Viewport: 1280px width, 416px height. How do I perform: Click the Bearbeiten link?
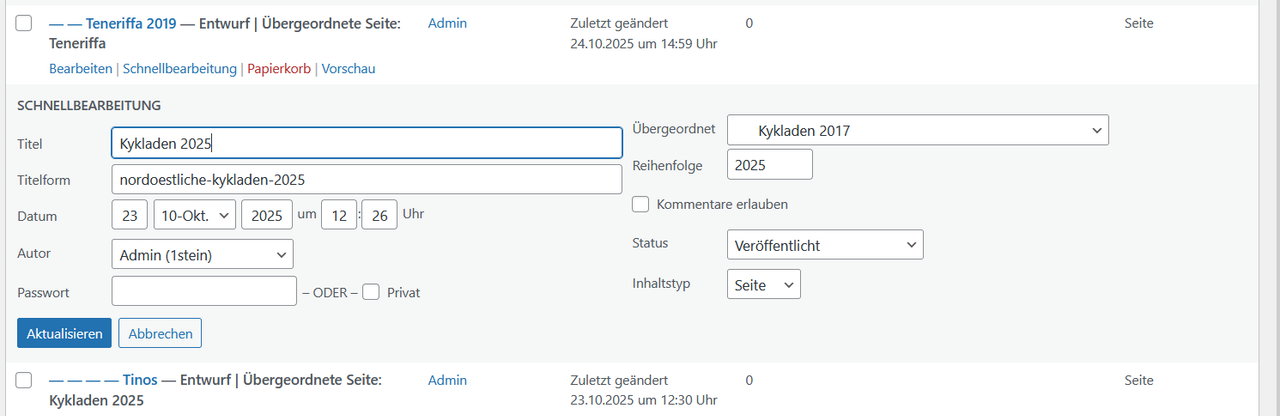point(80,69)
